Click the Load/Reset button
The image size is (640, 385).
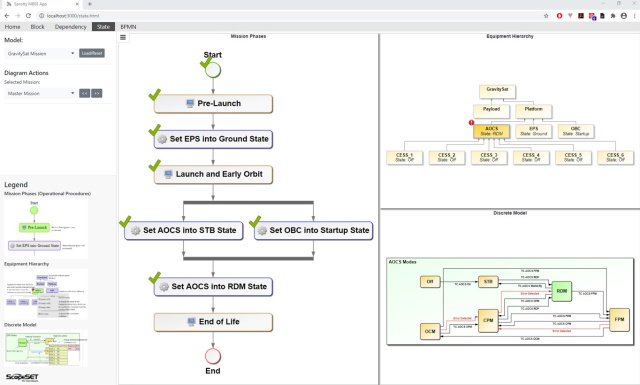[92, 53]
